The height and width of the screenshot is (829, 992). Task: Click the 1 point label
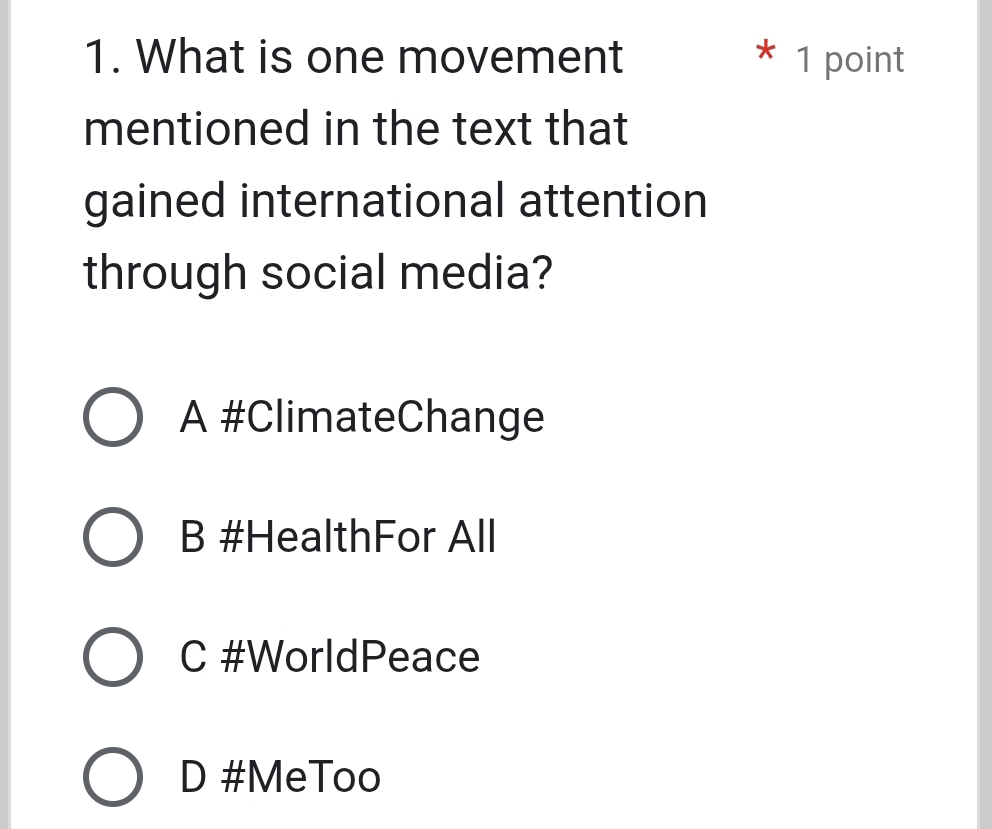[x=849, y=60]
